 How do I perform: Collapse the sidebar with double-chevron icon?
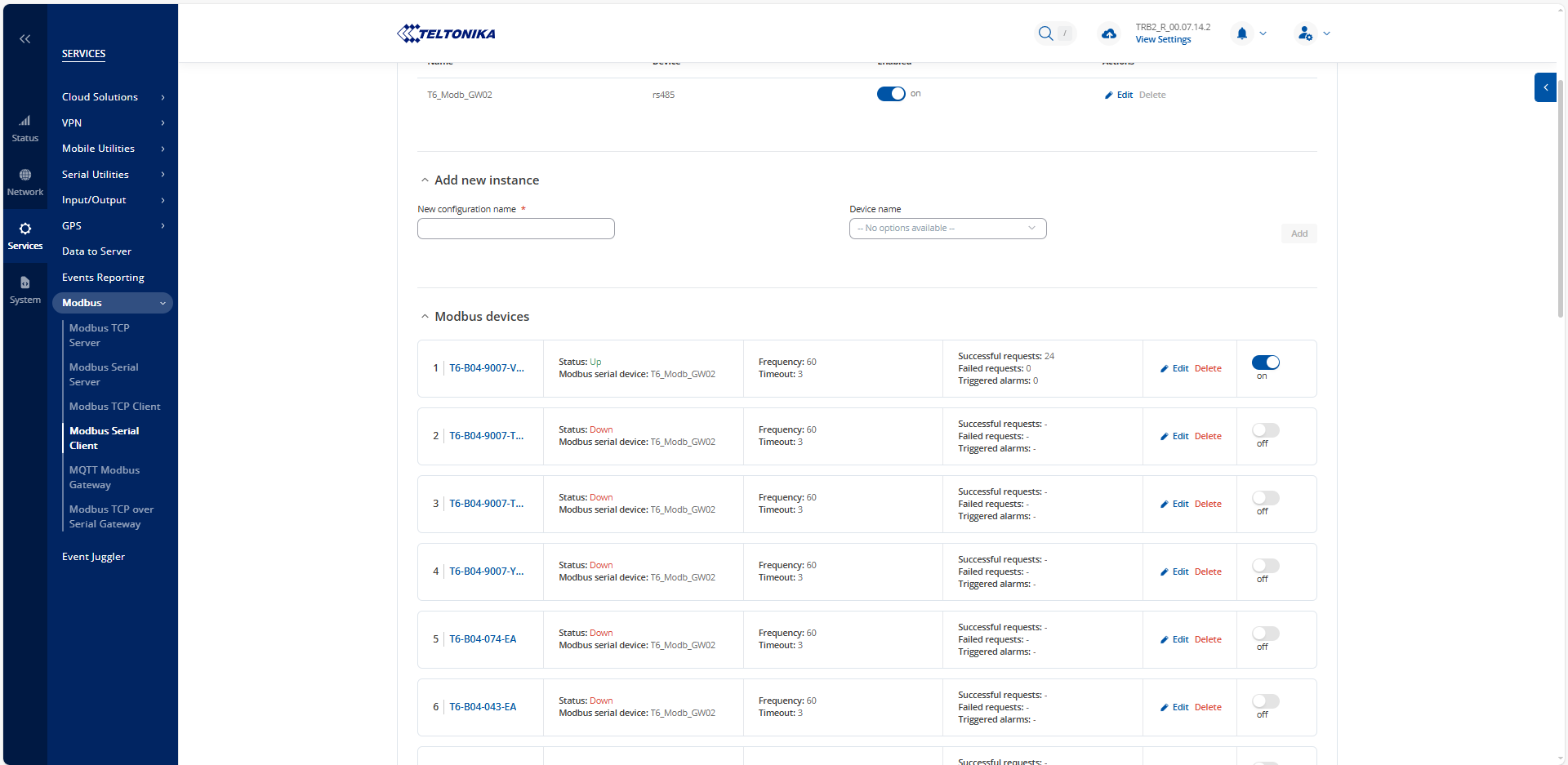coord(25,39)
